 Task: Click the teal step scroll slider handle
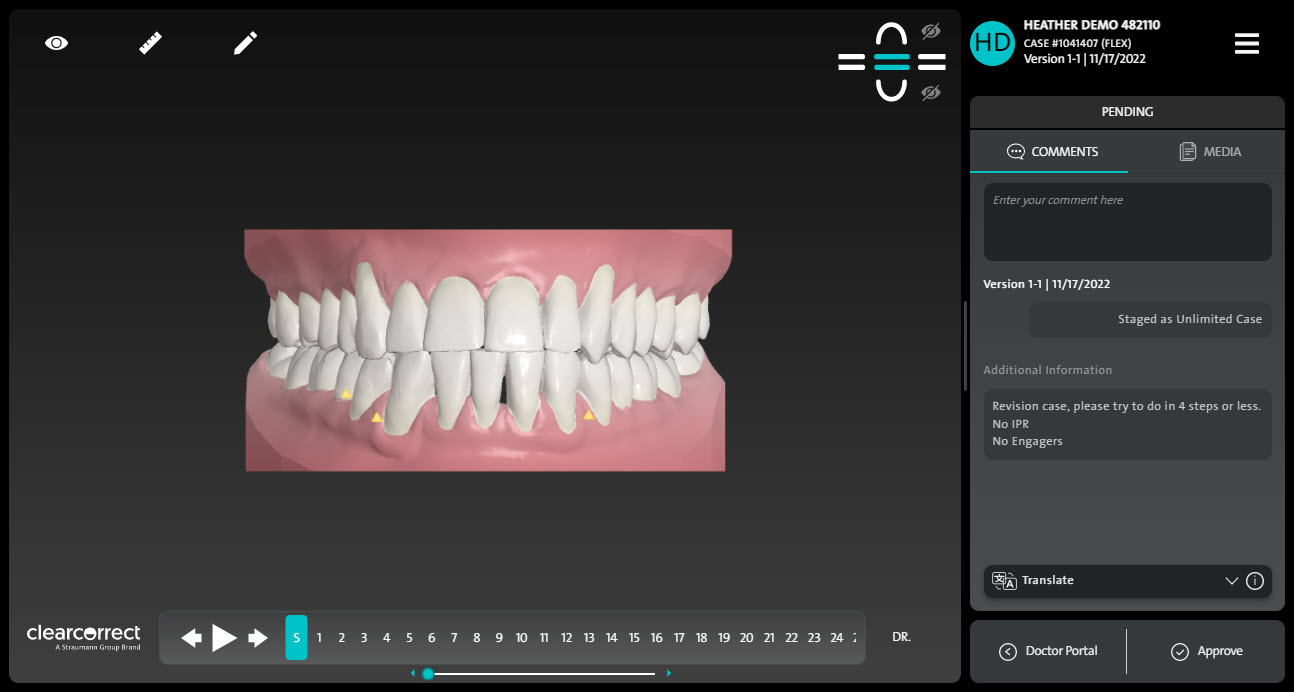pos(428,674)
